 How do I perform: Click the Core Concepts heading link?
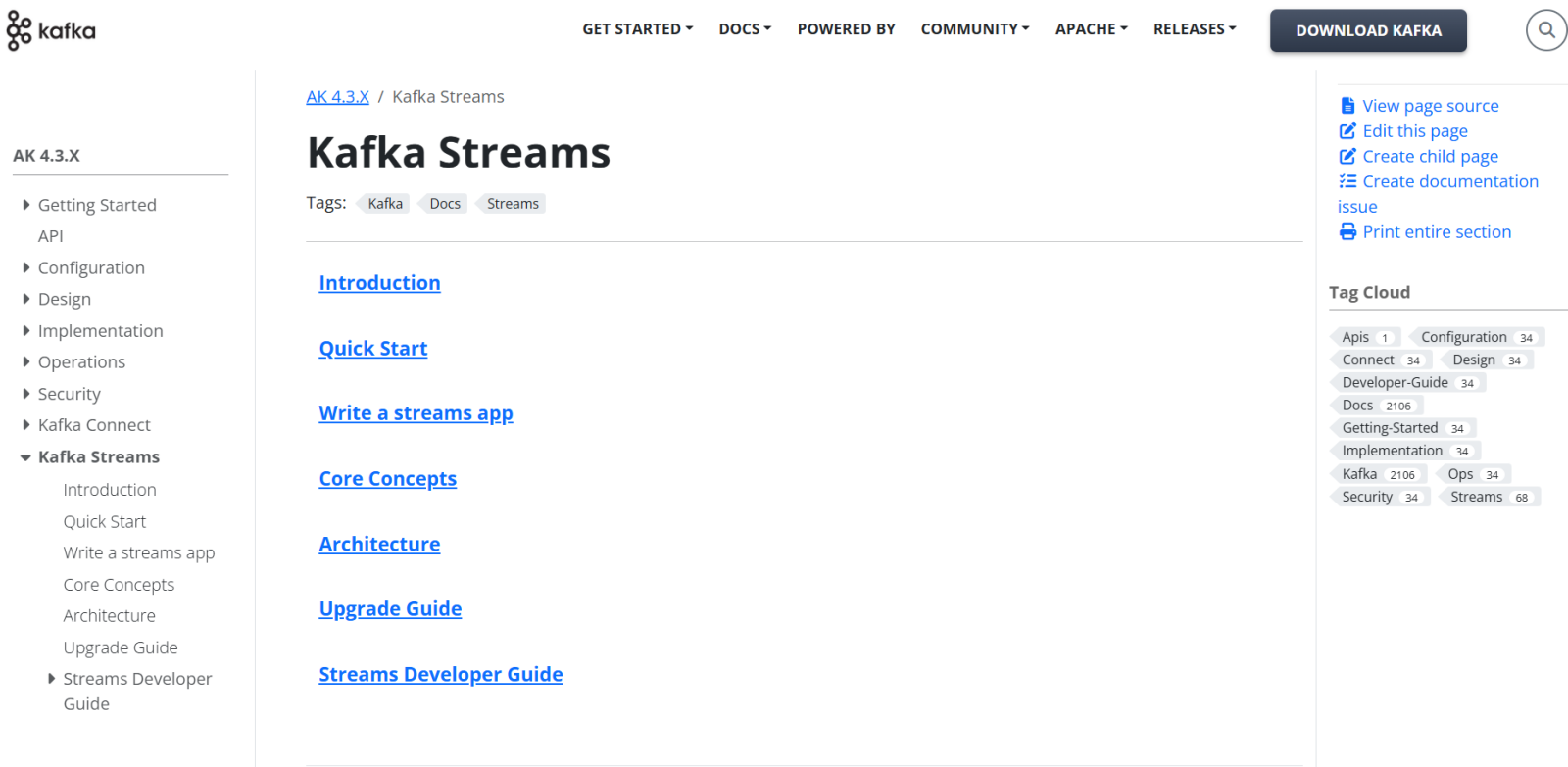[388, 479]
